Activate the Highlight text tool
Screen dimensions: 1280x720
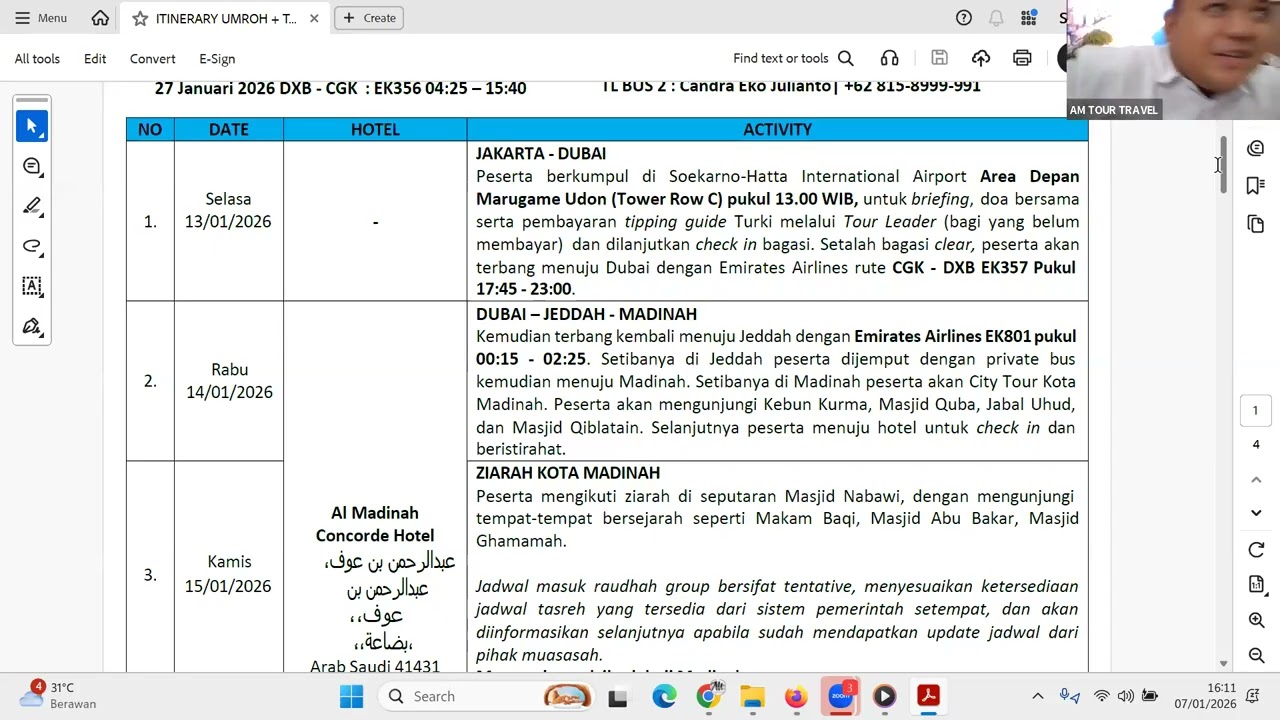[32, 206]
